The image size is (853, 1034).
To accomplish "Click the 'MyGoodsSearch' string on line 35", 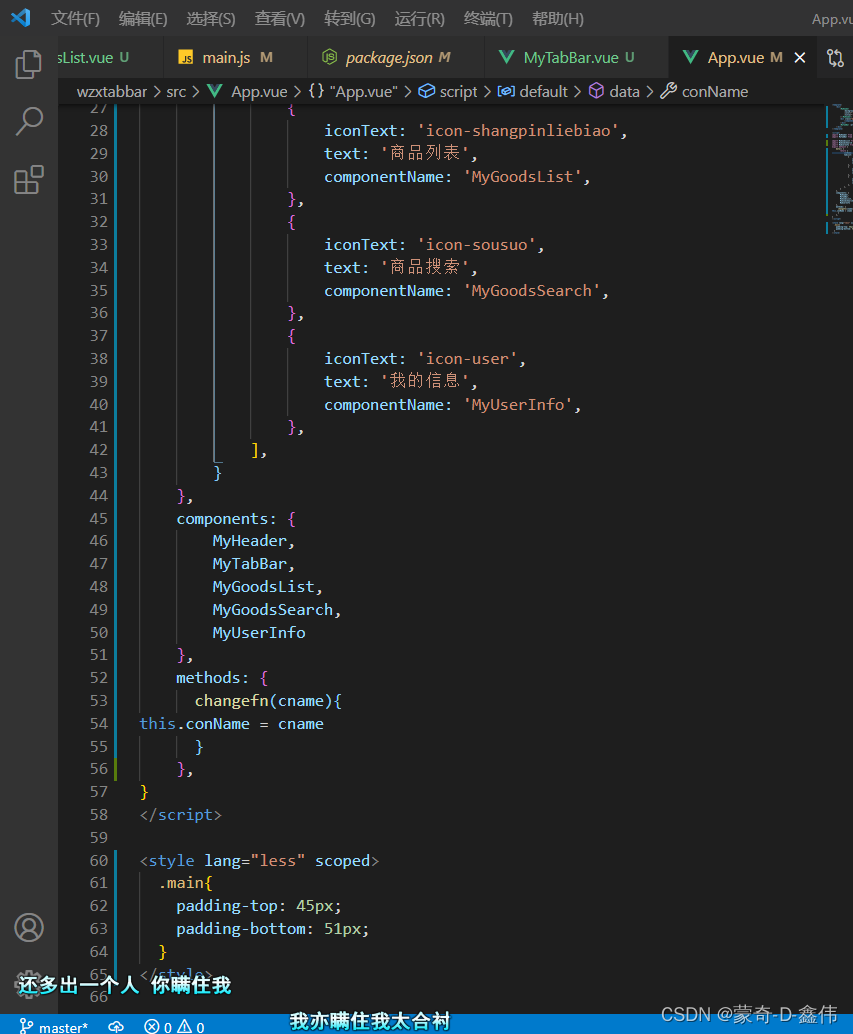I will [532, 291].
